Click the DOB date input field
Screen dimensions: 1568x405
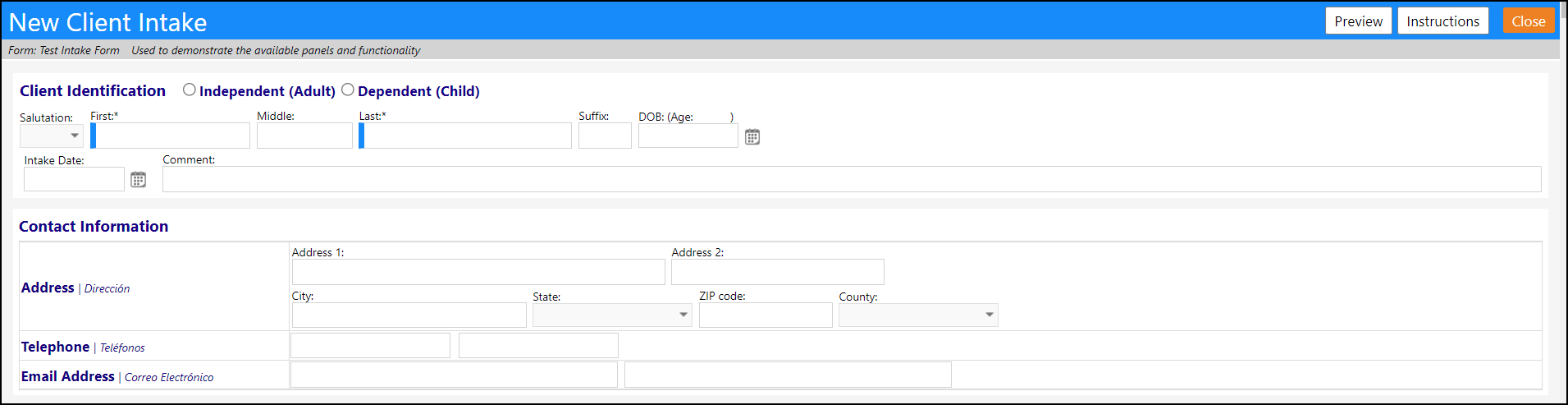(688, 136)
